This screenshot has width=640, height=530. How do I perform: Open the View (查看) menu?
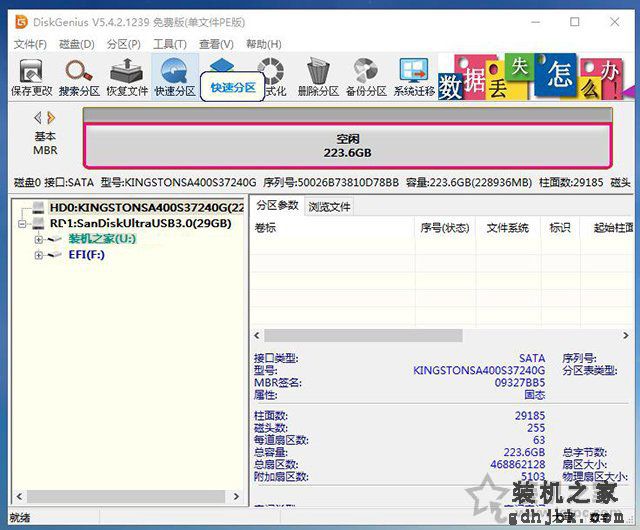216,44
